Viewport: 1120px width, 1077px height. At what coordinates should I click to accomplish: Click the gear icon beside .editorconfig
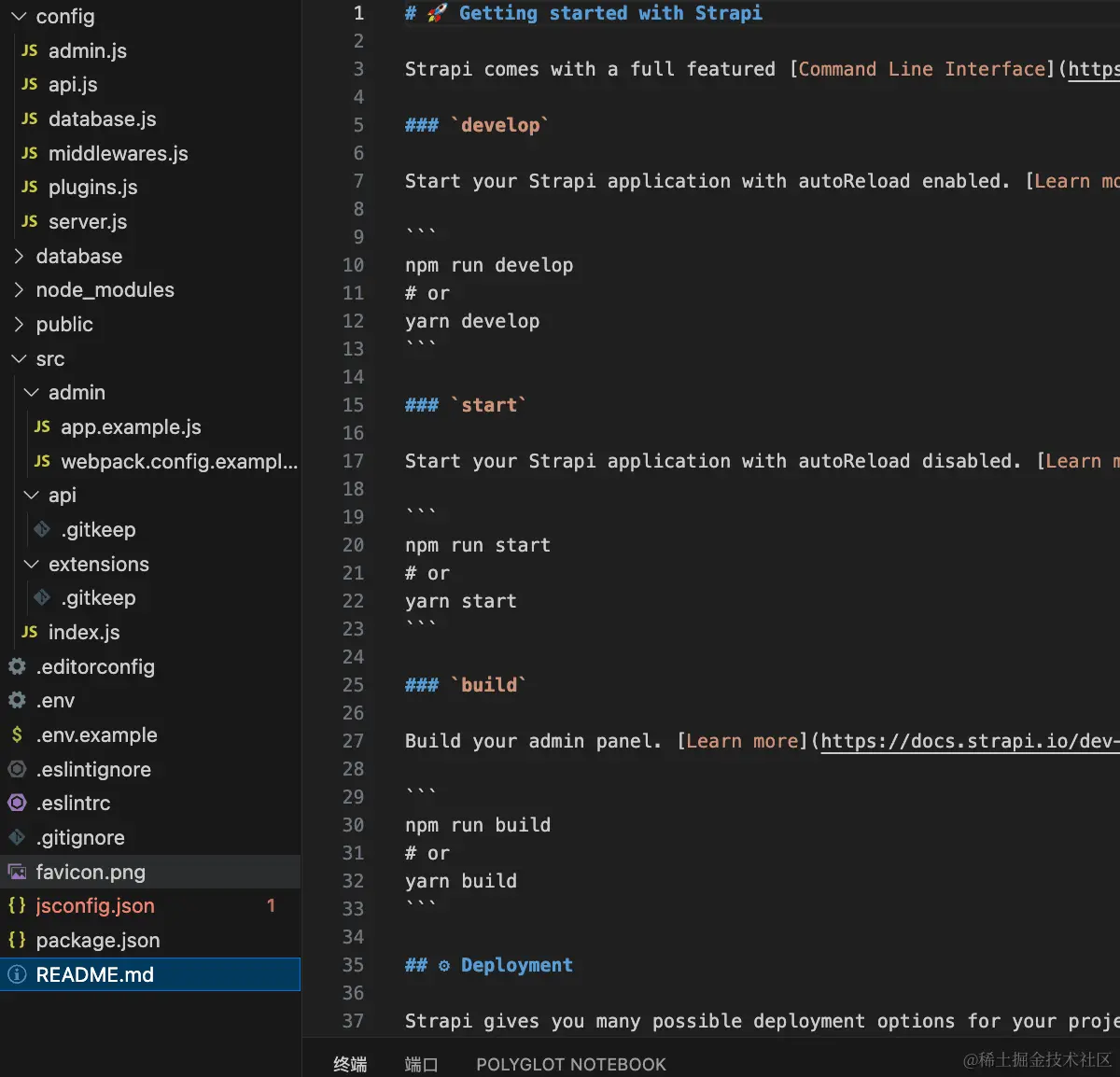click(17, 666)
